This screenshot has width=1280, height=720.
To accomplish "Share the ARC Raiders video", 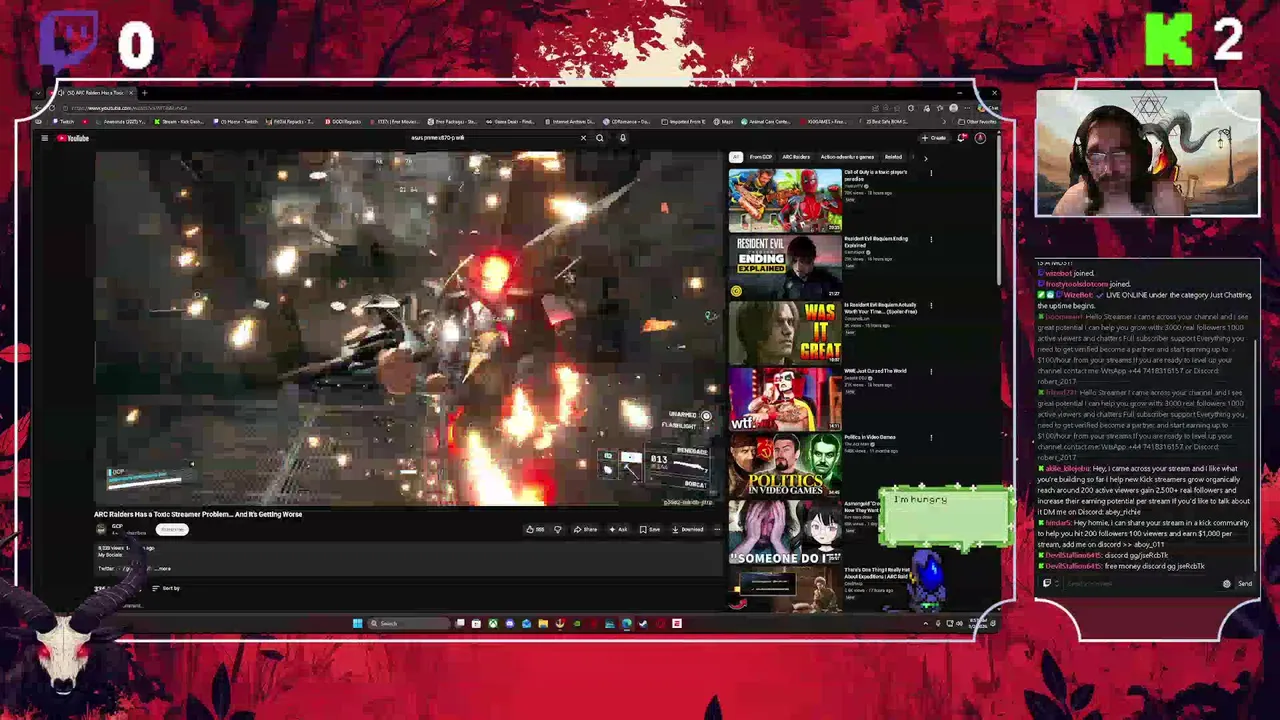I will pyautogui.click(x=587, y=530).
